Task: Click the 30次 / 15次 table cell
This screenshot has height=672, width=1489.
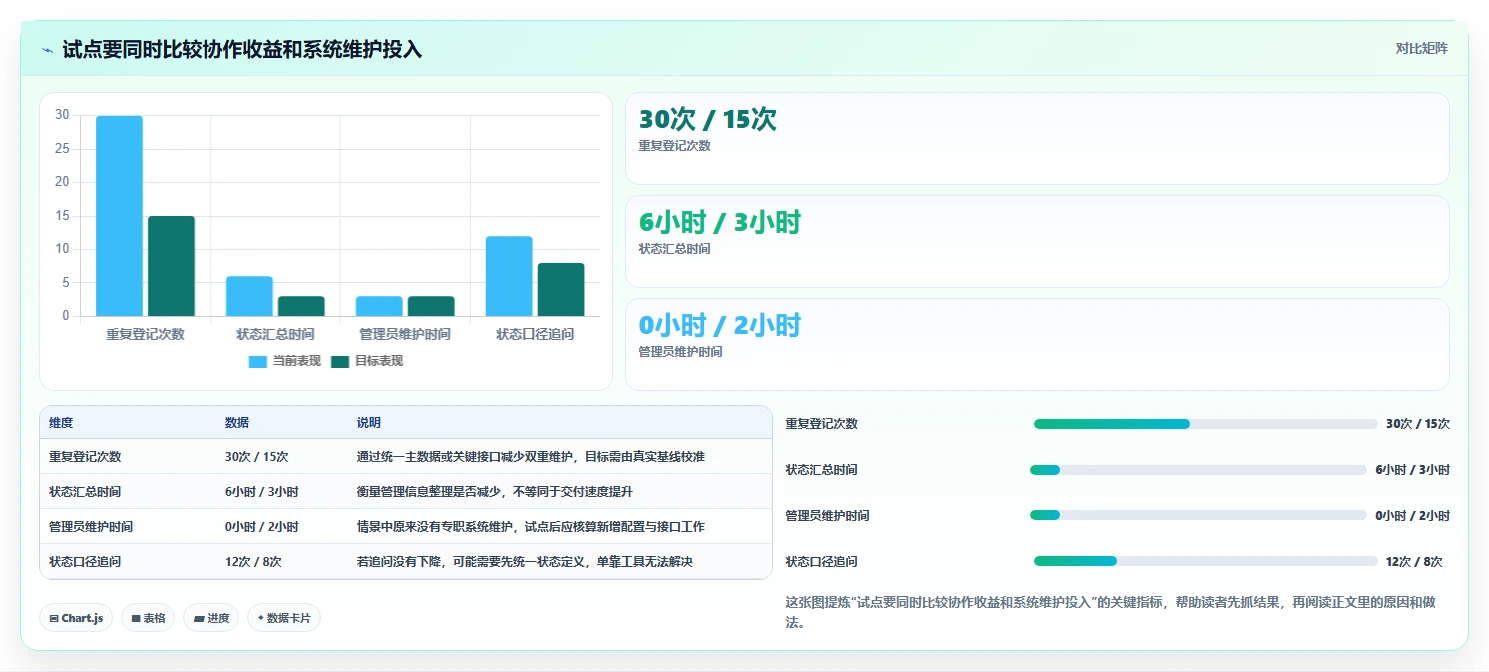Action: click(x=257, y=457)
